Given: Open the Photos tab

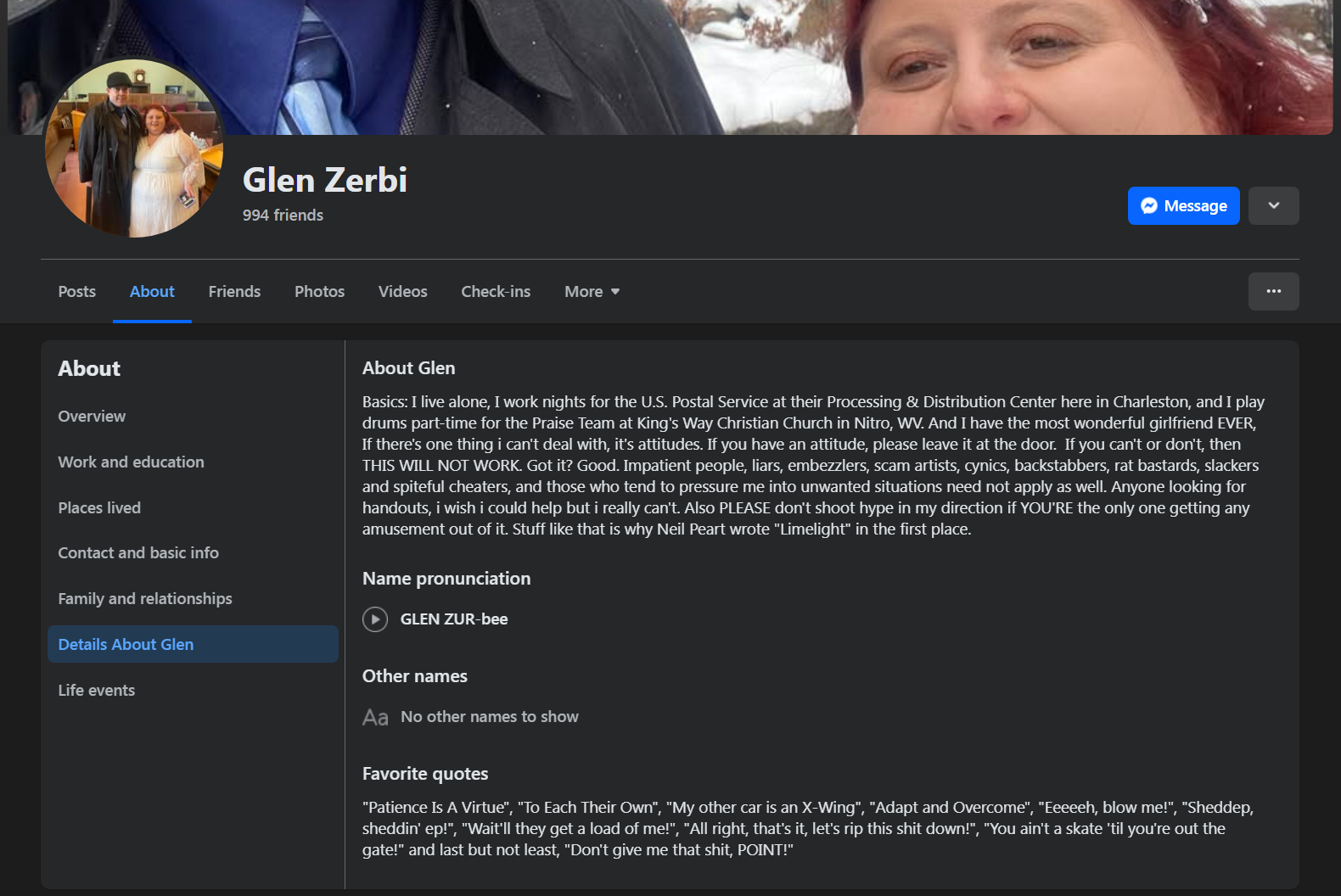Looking at the screenshot, I should 319,292.
